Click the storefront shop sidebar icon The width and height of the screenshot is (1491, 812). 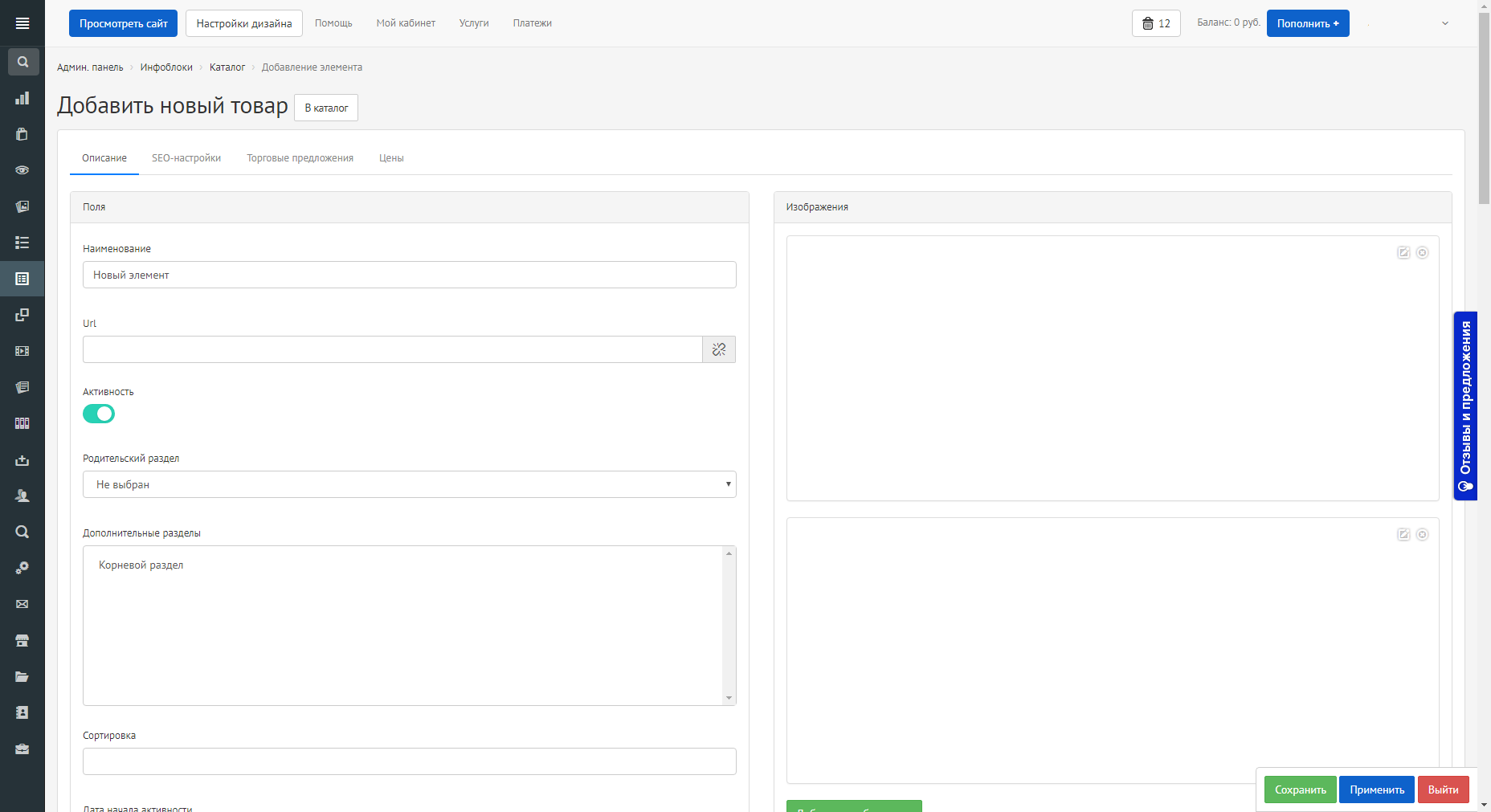22,640
